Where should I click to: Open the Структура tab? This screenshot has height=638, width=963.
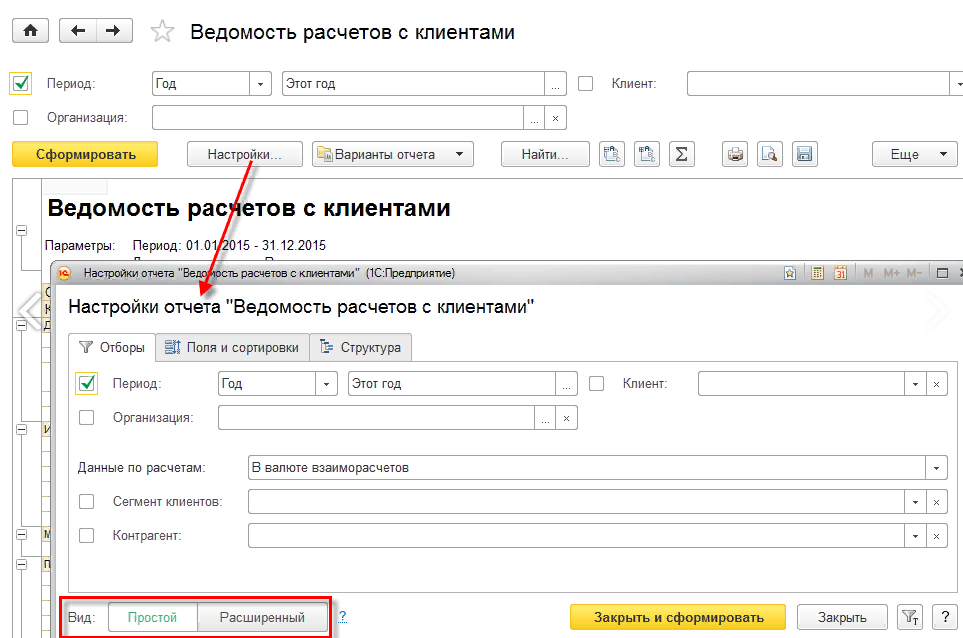(x=360, y=347)
